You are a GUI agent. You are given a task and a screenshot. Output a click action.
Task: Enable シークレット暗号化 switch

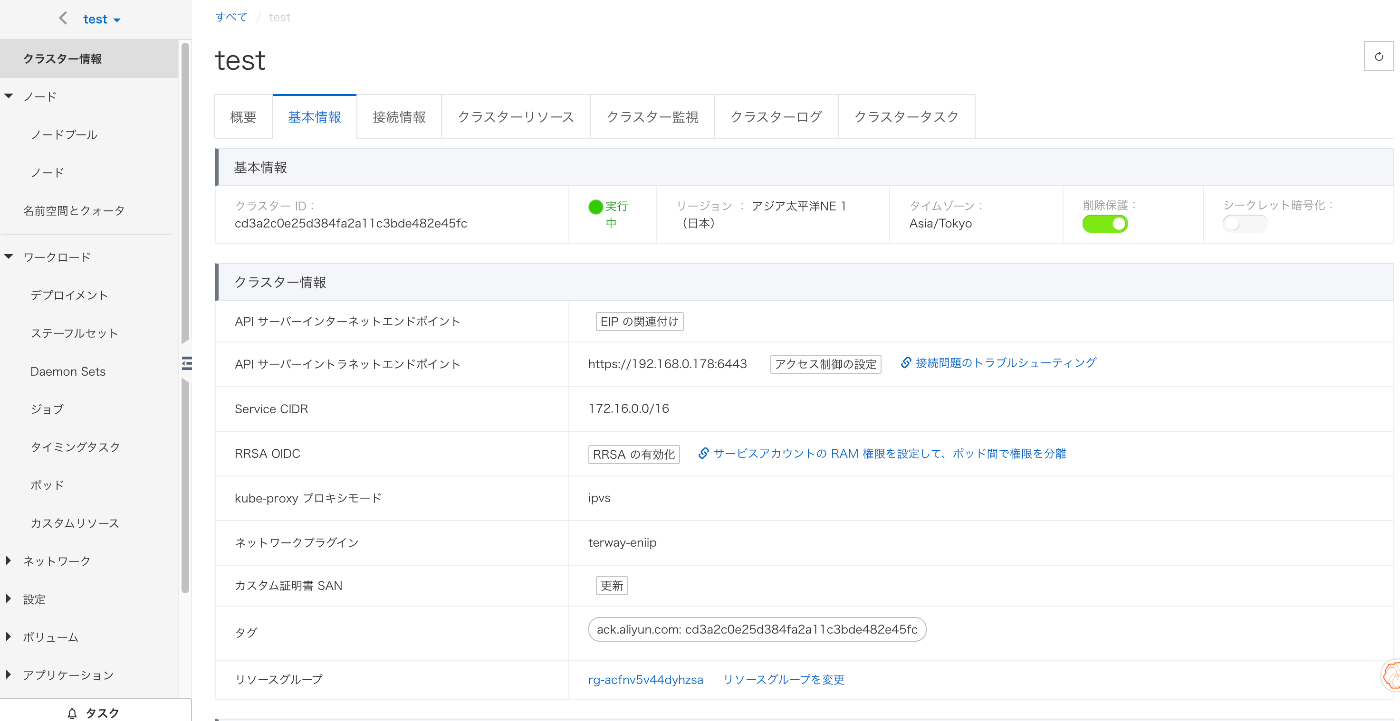(1245, 224)
